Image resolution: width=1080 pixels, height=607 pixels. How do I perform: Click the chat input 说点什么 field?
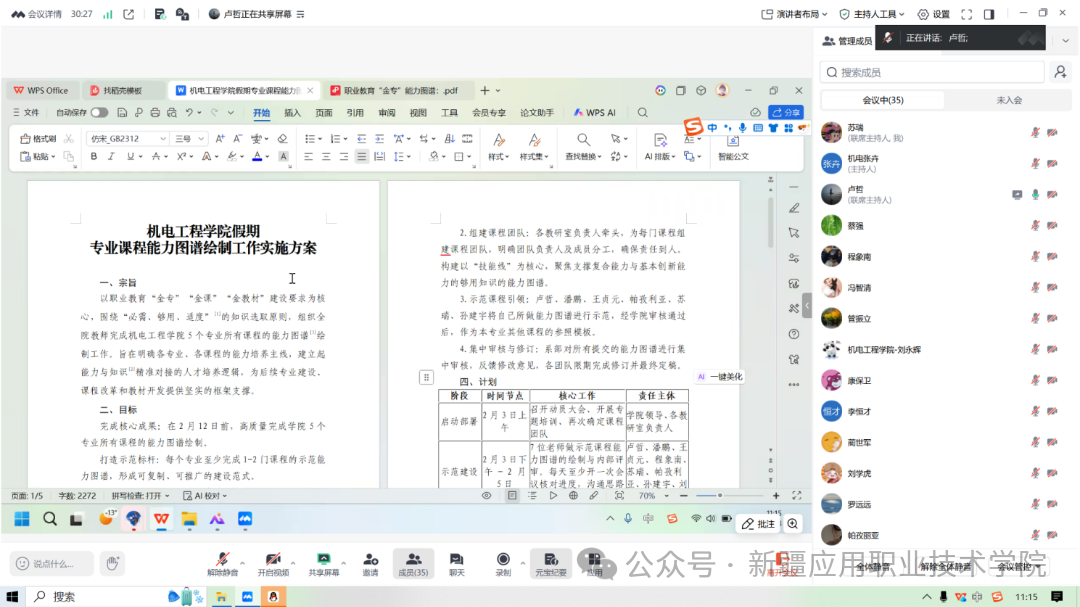(x=54, y=564)
